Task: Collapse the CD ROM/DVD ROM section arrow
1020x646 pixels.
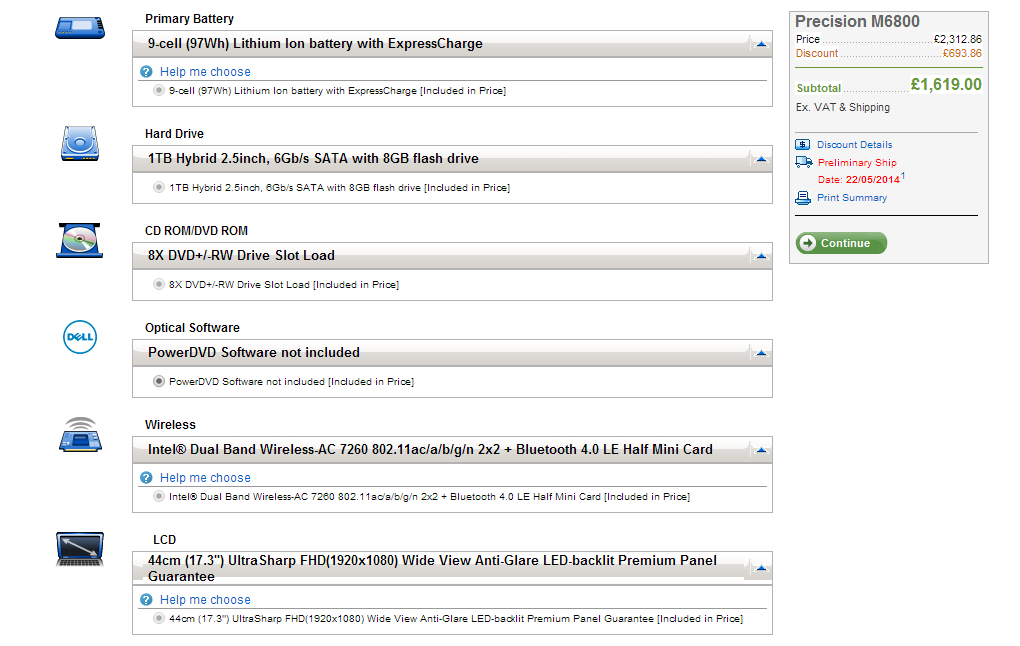Action: click(x=760, y=256)
